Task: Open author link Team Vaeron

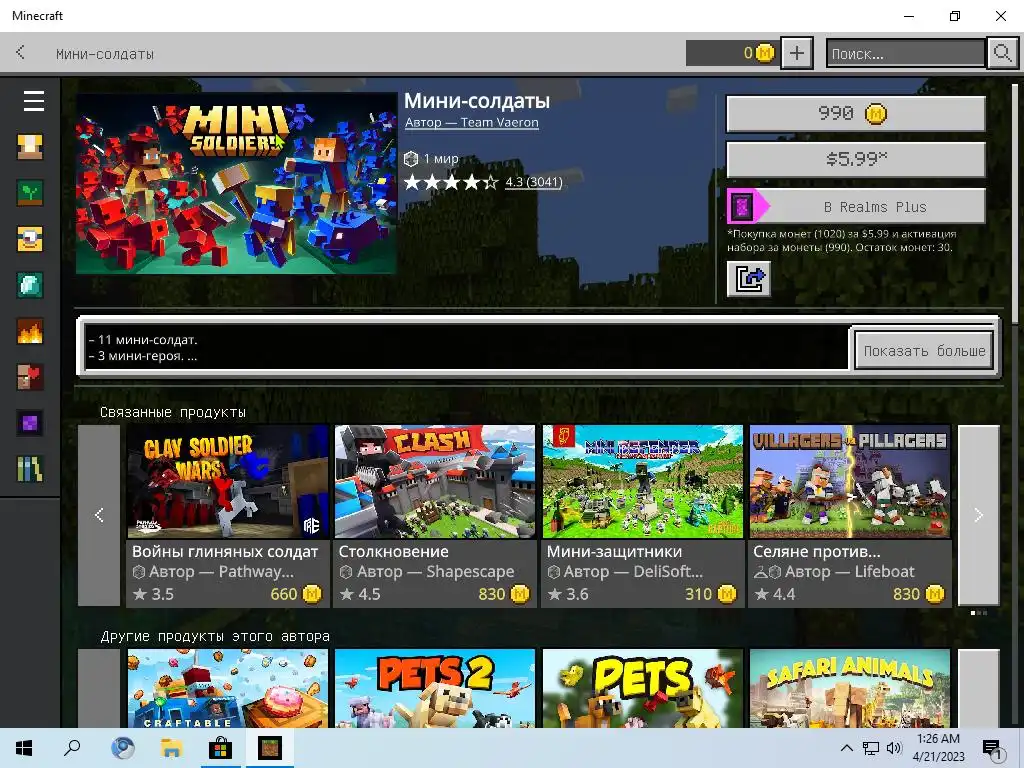Action: point(472,122)
